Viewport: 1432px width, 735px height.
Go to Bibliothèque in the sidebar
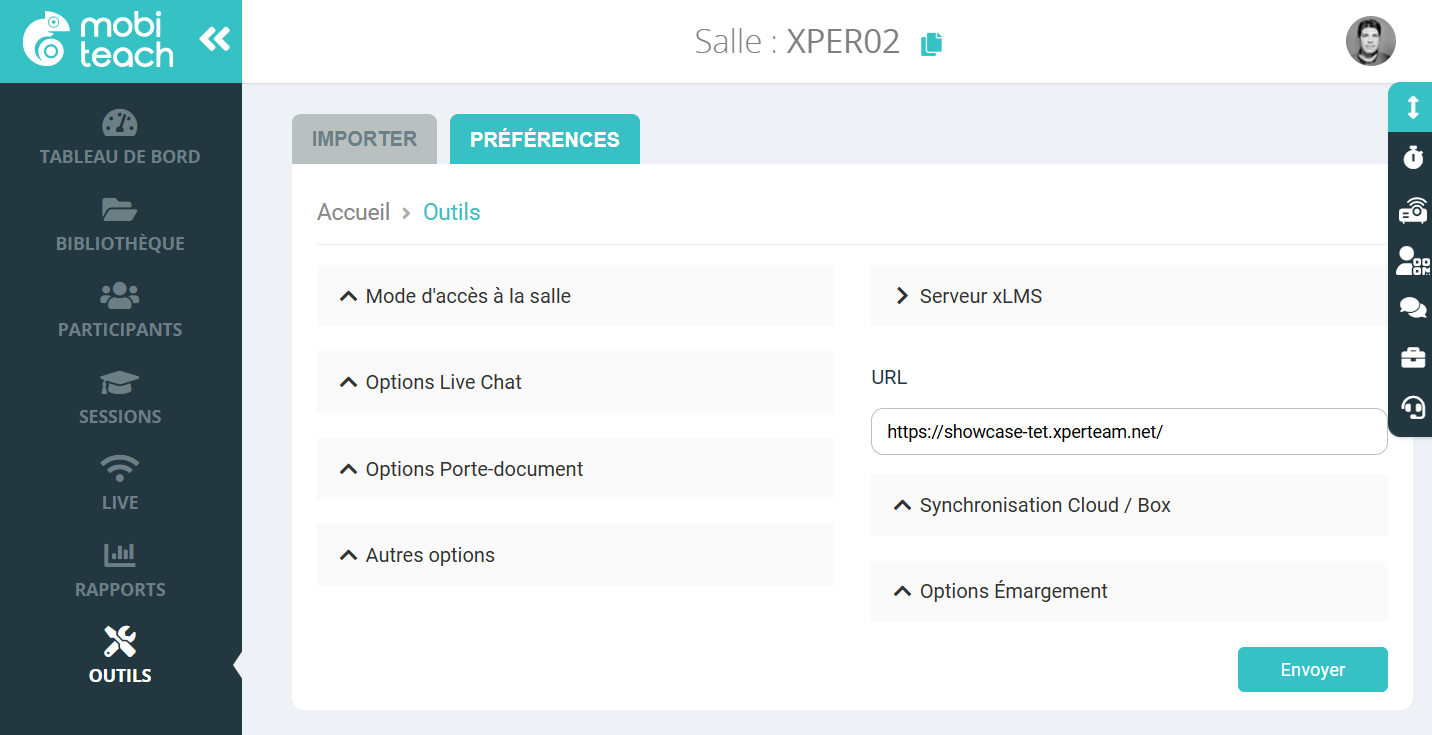pyautogui.click(x=120, y=225)
